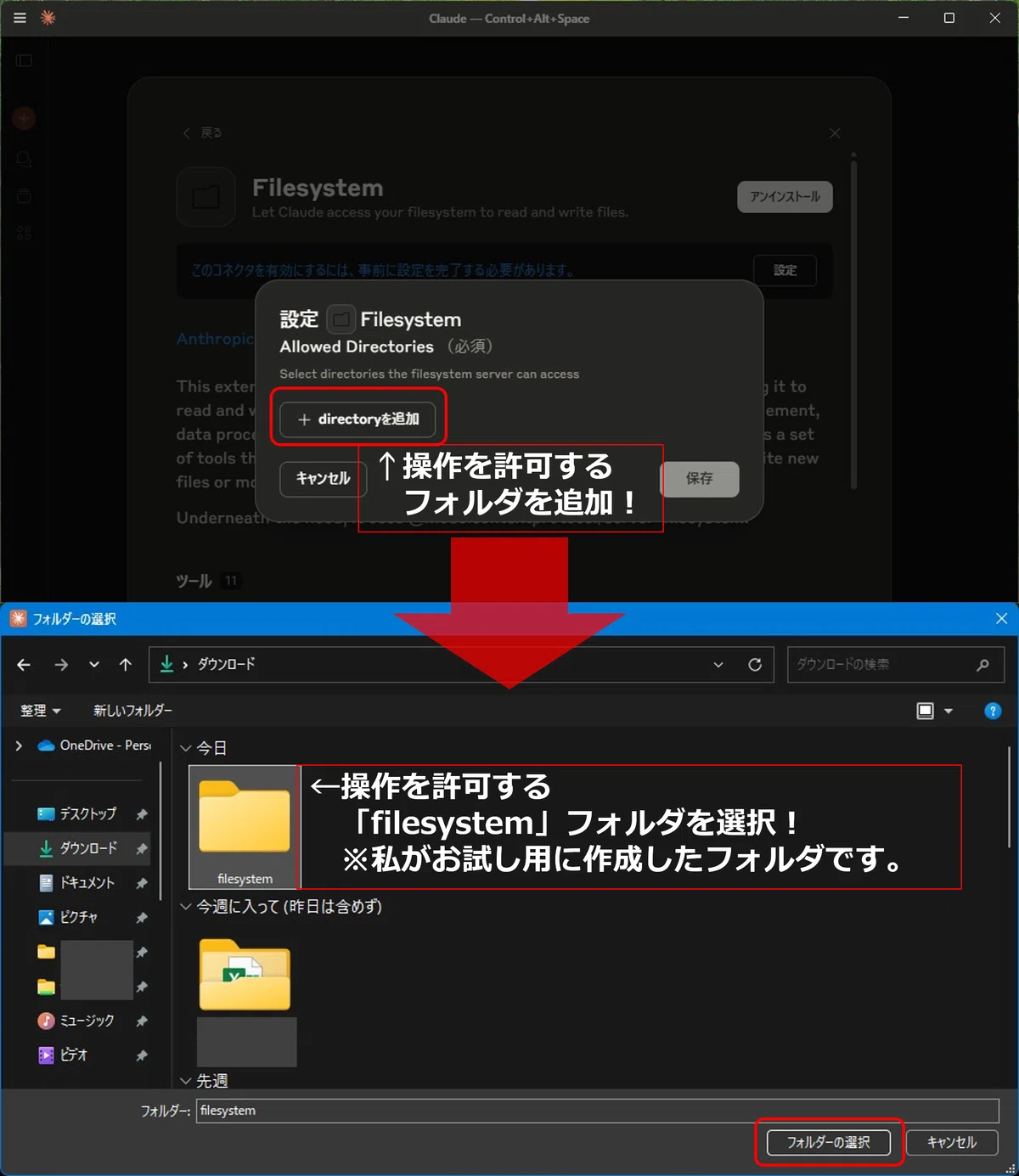The image size is (1019, 1176).
Task: Collapse the 今日 group
Action: pos(186,749)
